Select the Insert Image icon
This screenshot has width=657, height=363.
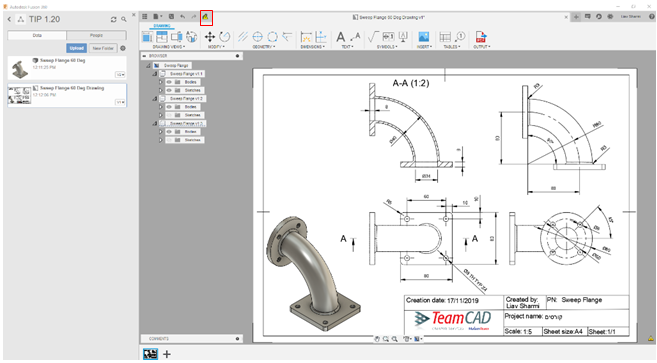[424, 37]
